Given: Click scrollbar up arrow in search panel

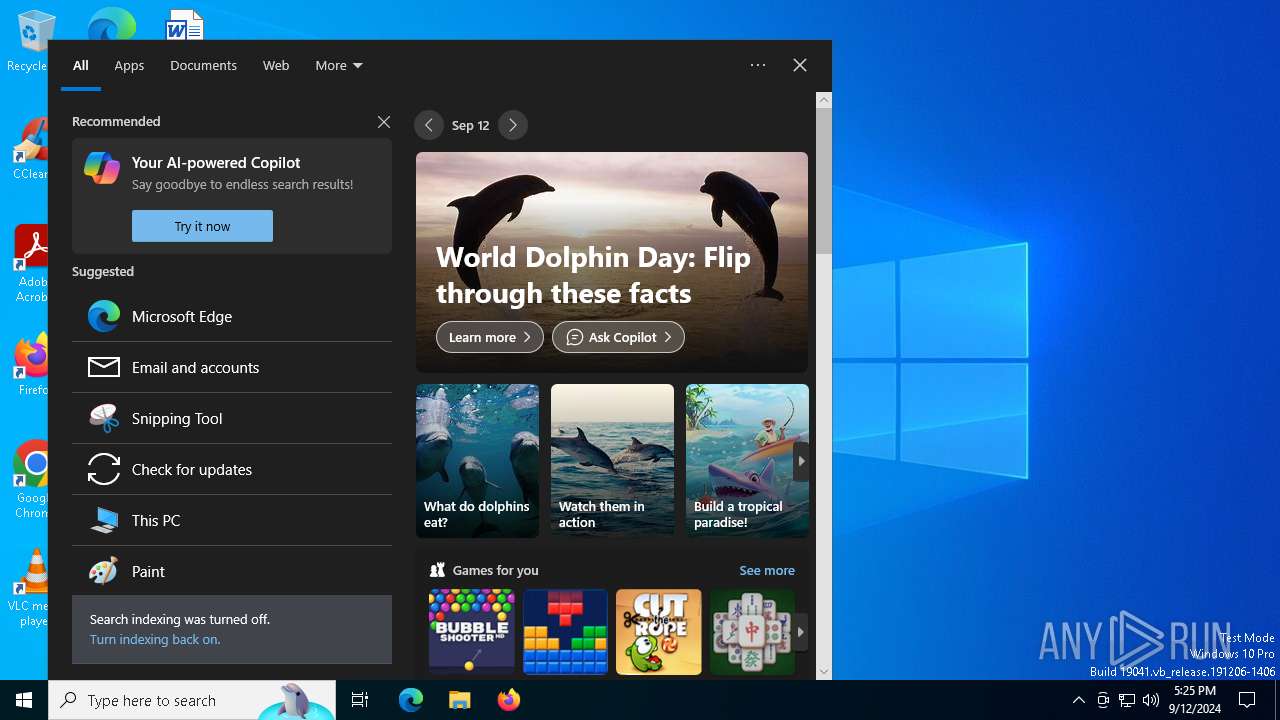Looking at the screenshot, I should click(824, 100).
